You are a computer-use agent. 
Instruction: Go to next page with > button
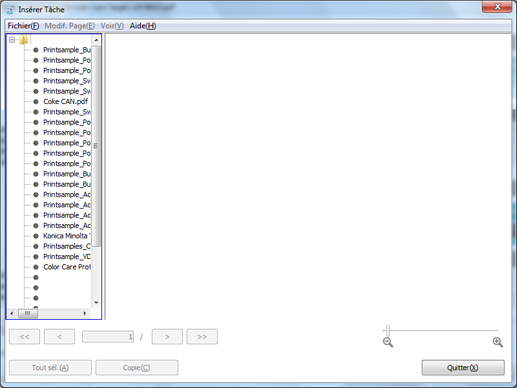tap(167, 337)
